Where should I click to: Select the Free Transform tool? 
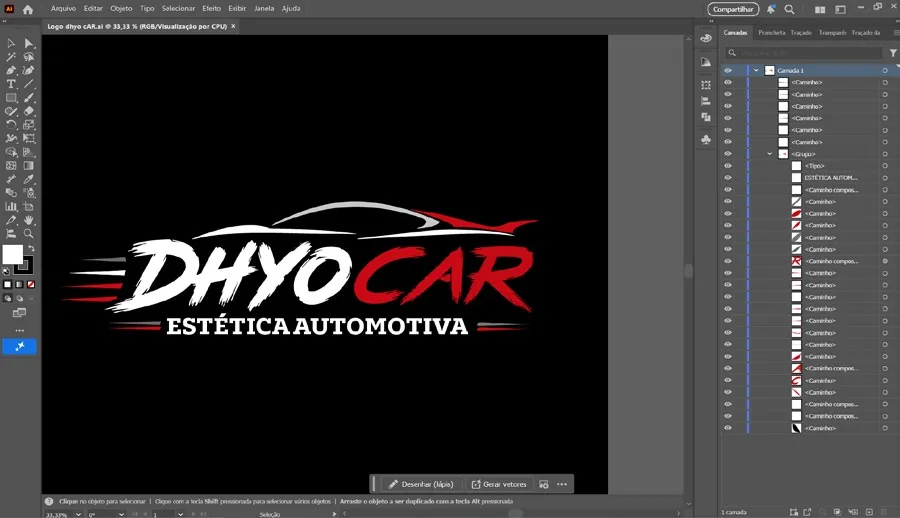coord(29,138)
